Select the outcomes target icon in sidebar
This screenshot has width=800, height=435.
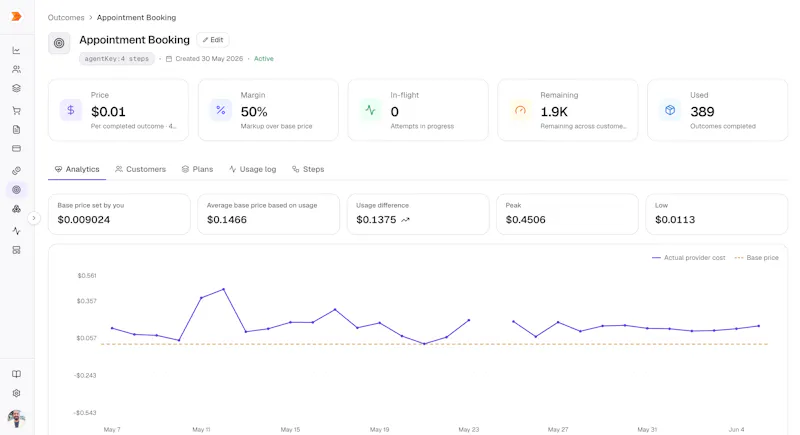point(16,190)
